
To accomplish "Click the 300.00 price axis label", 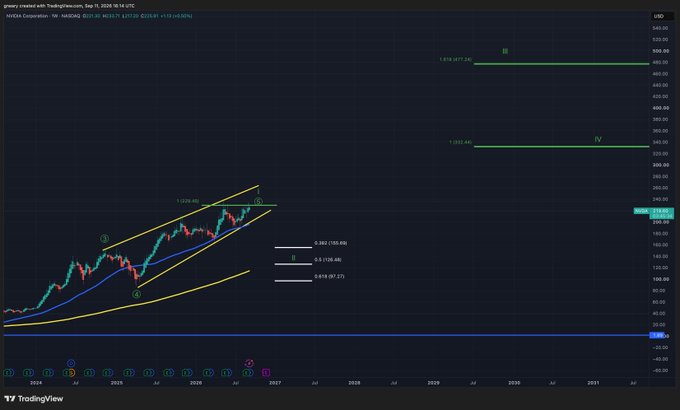I will click(660, 165).
